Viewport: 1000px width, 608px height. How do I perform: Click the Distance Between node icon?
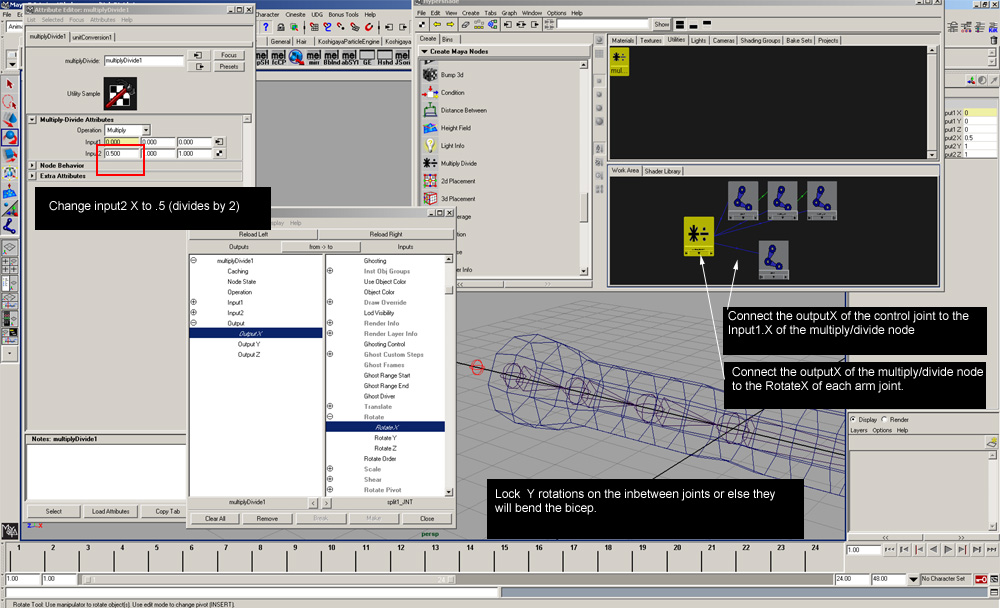(430, 110)
